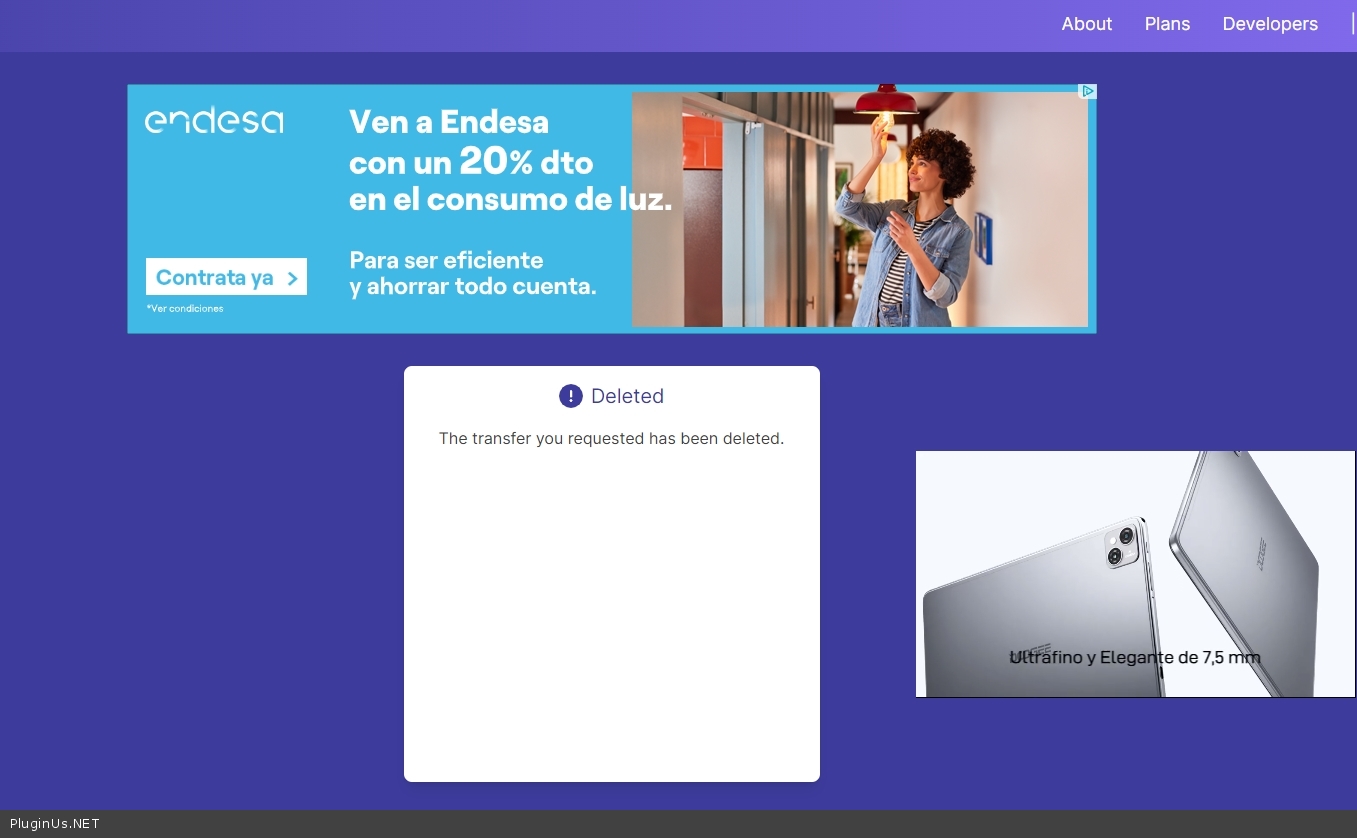
Task: Click the "Deleted" heading text
Action: click(627, 396)
